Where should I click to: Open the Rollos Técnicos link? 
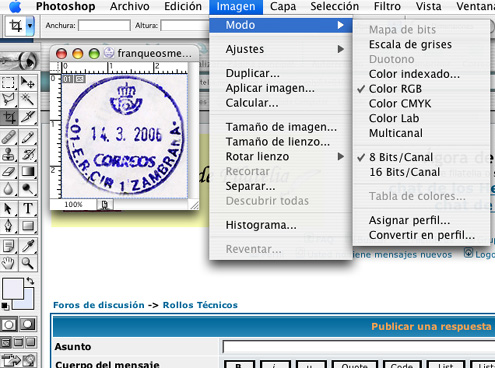pos(200,305)
